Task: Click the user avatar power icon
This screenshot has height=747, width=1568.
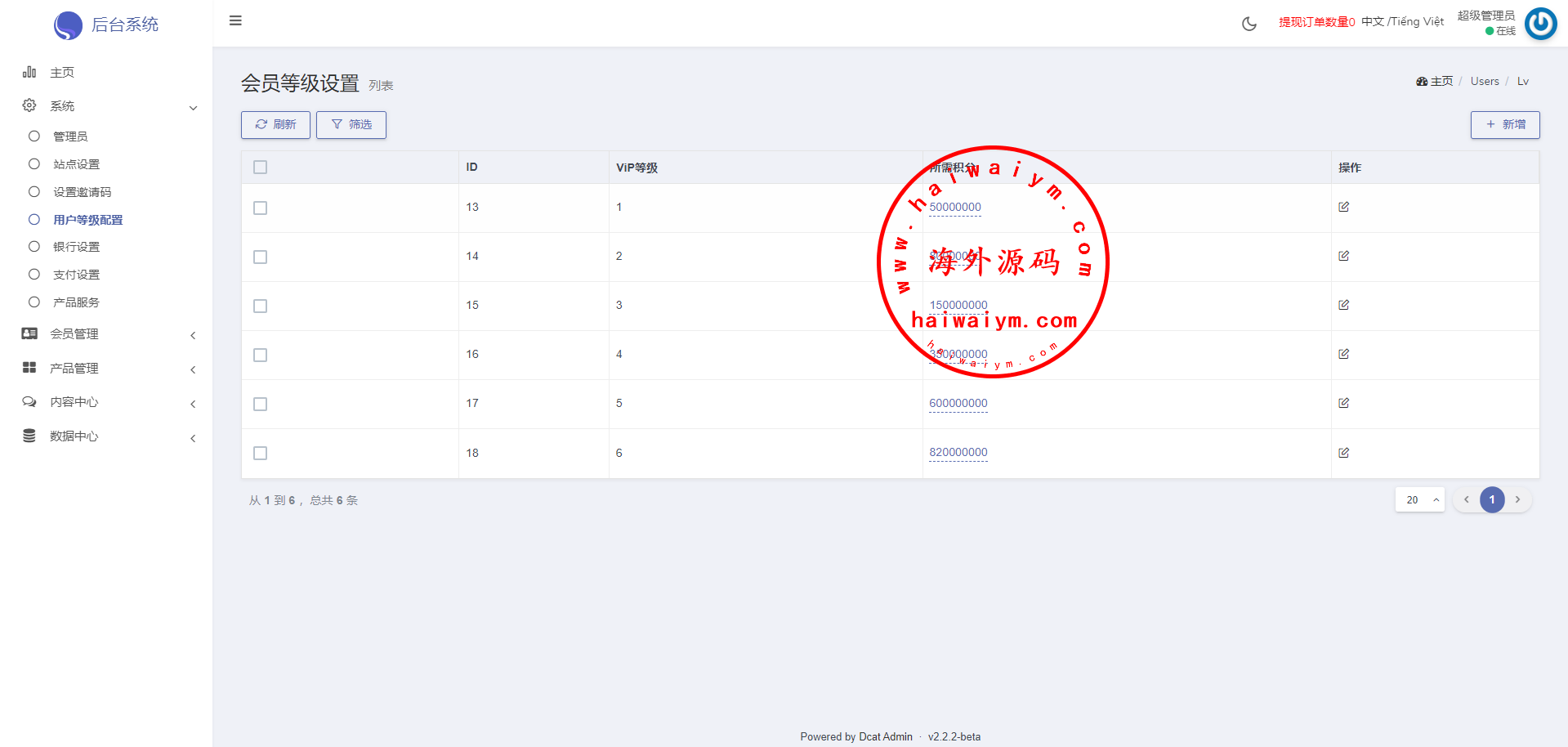Action: tap(1540, 24)
